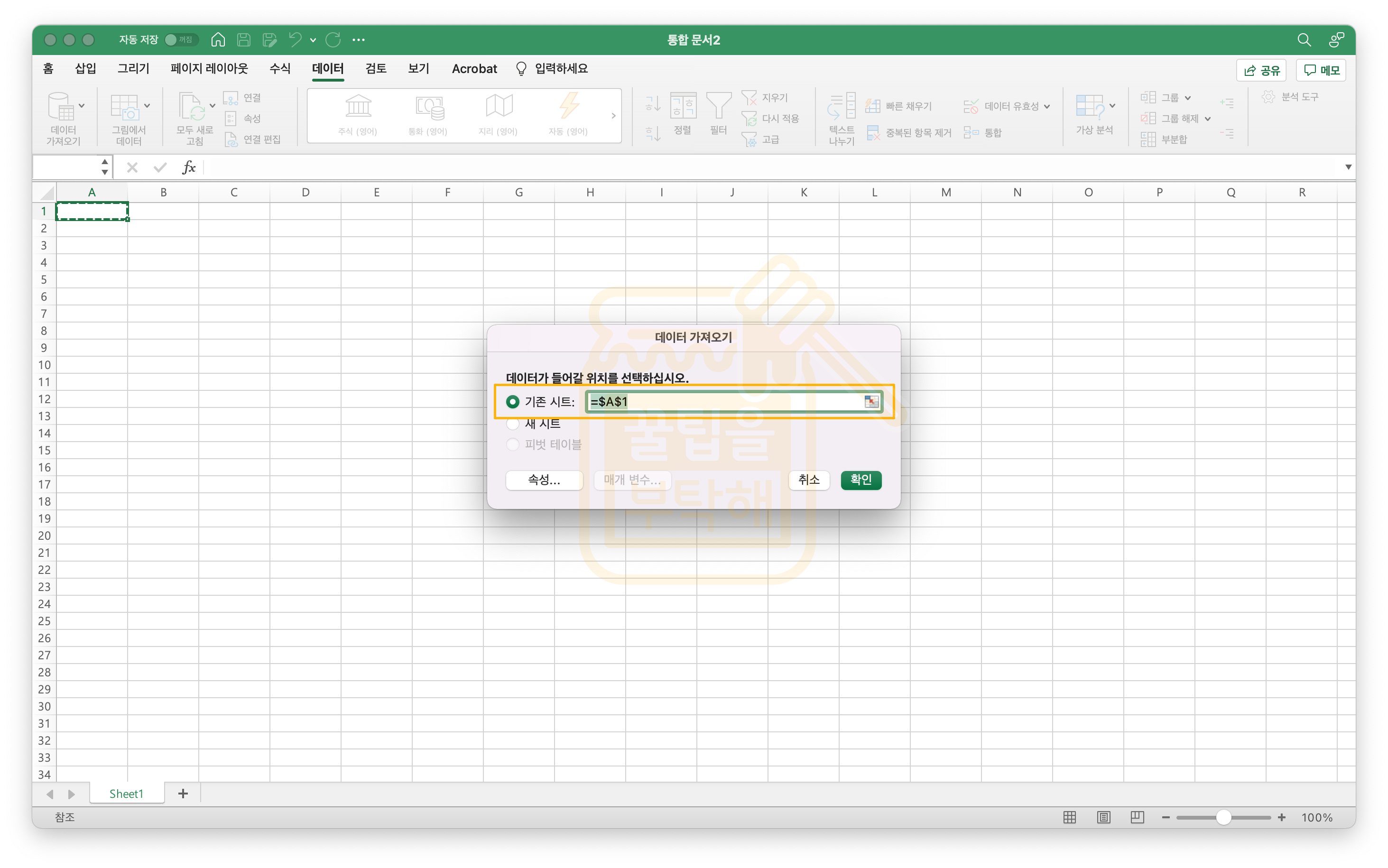The height and width of the screenshot is (868, 1388).
Task: Click the 확인 button in dialog
Action: click(860, 480)
